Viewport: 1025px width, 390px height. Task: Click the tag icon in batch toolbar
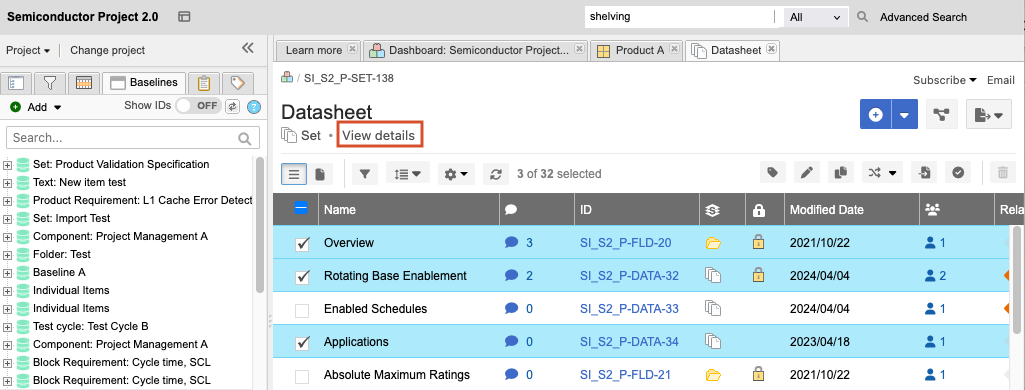(x=773, y=173)
